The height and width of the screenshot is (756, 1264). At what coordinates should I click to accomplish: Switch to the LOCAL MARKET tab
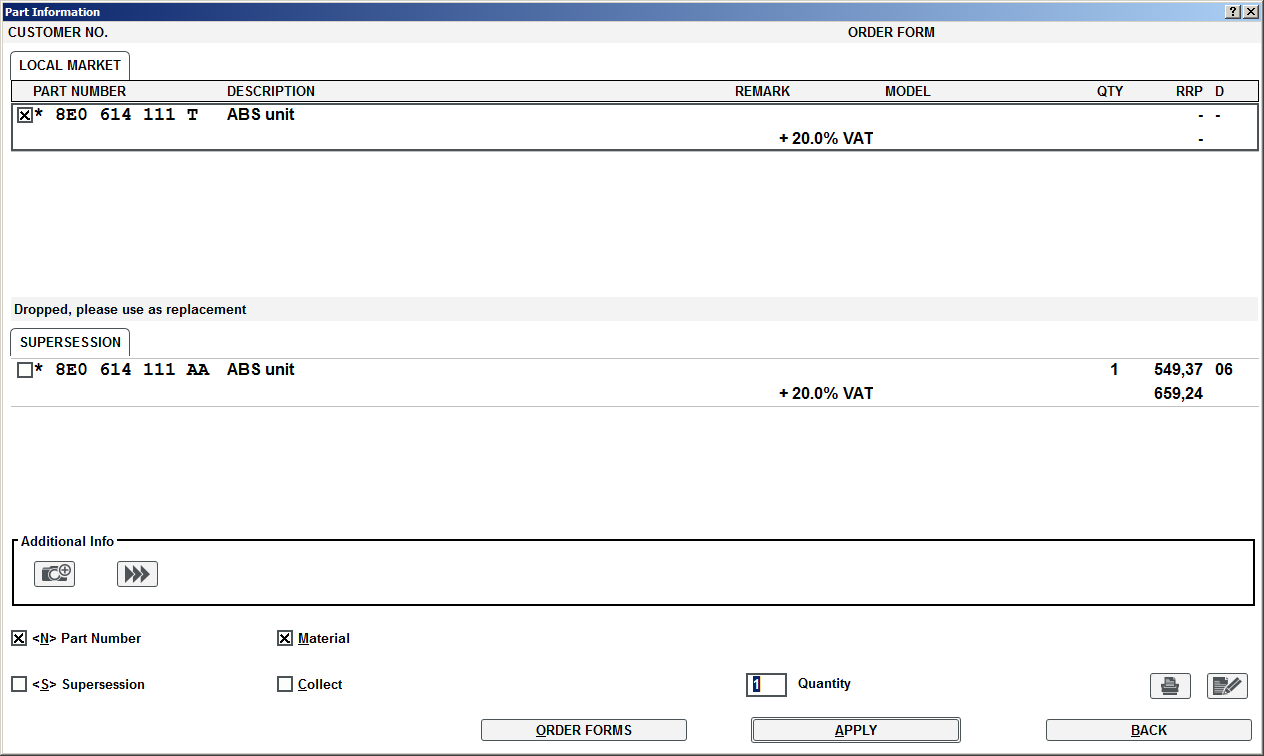70,65
